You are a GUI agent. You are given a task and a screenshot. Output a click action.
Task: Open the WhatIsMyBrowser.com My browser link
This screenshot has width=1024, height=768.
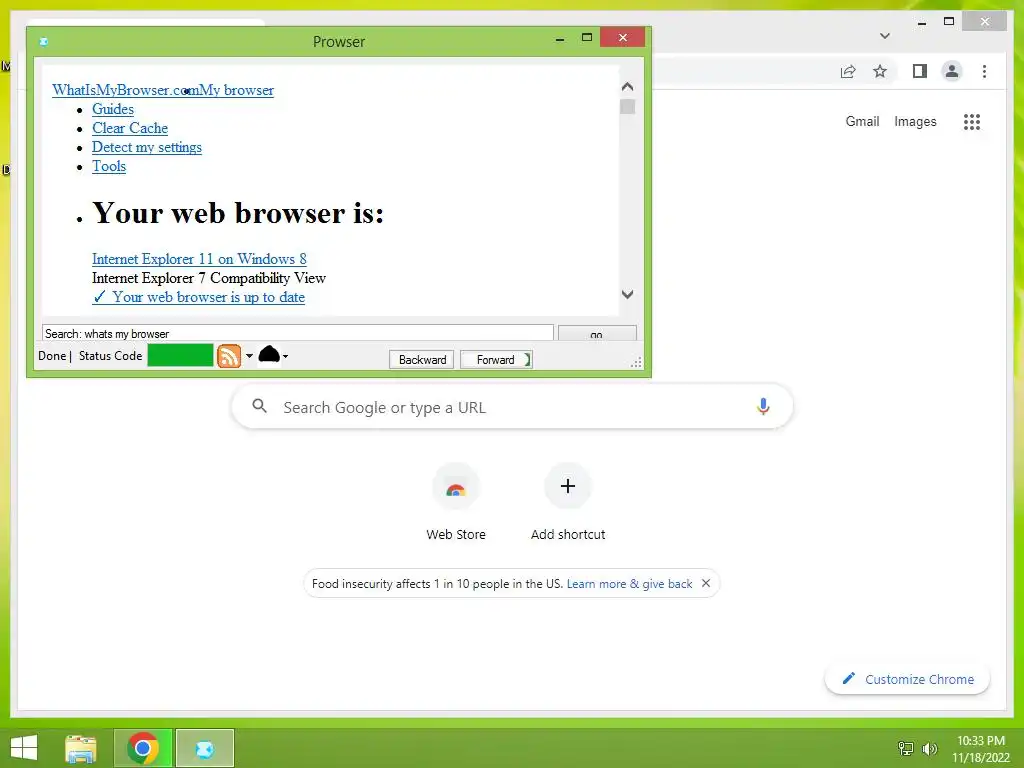coord(163,90)
